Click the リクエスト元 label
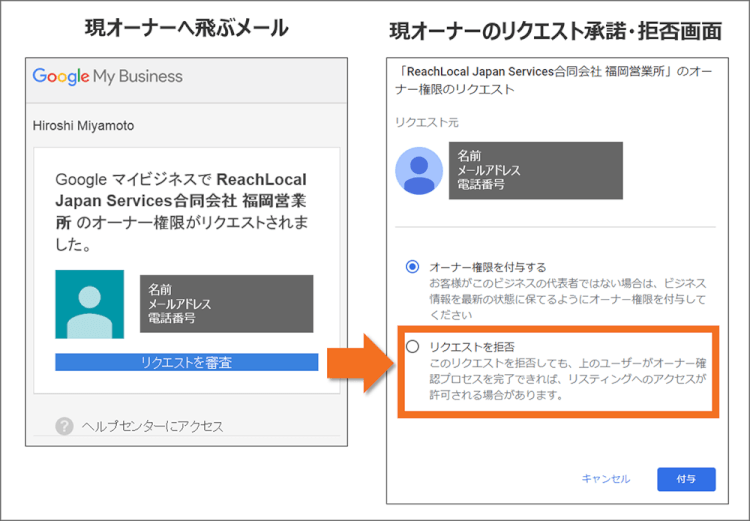This screenshot has height=521, width=750. click(x=427, y=123)
